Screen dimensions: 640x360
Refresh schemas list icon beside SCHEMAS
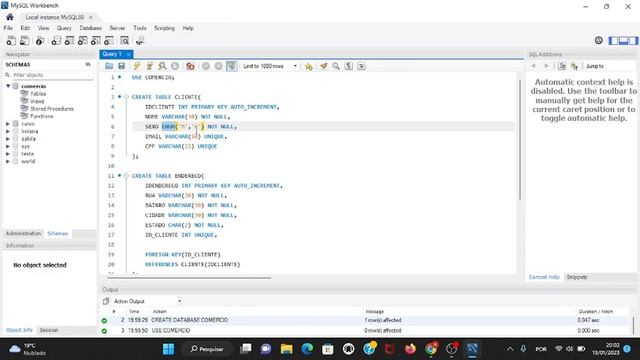pos(88,64)
